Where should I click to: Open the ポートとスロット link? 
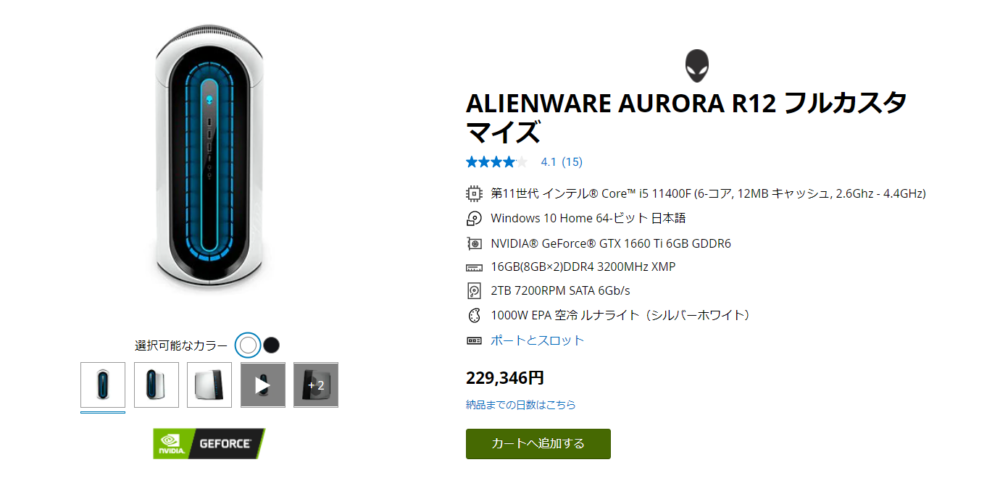pos(537,340)
